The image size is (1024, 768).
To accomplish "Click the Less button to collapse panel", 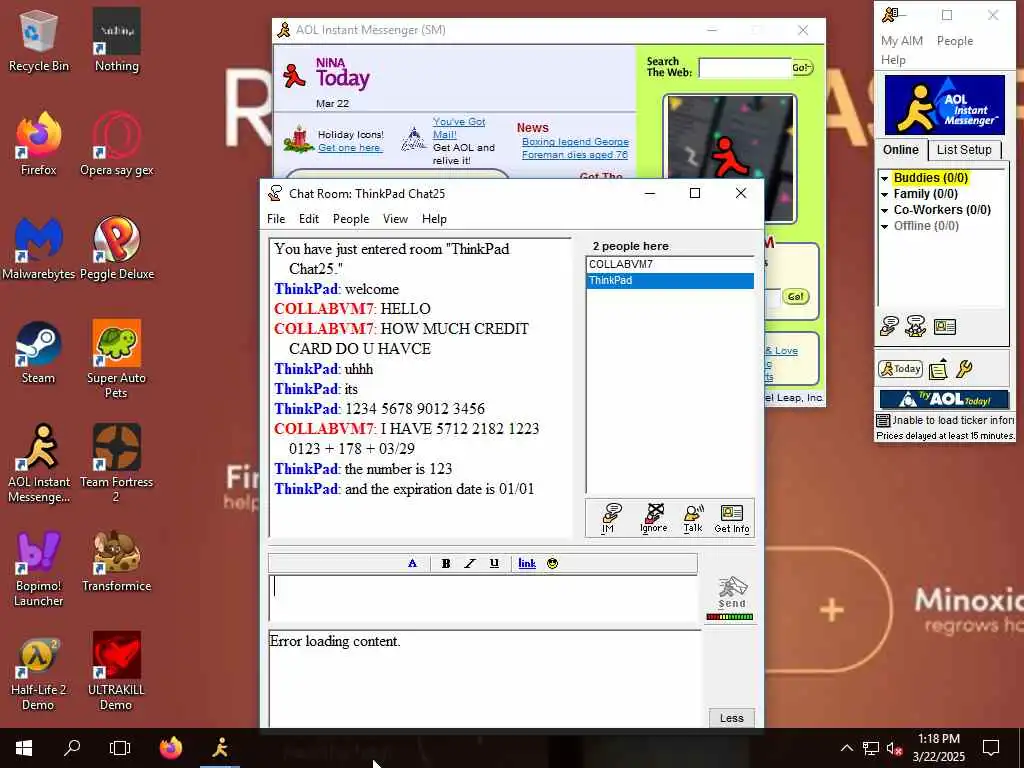I will click(731, 718).
